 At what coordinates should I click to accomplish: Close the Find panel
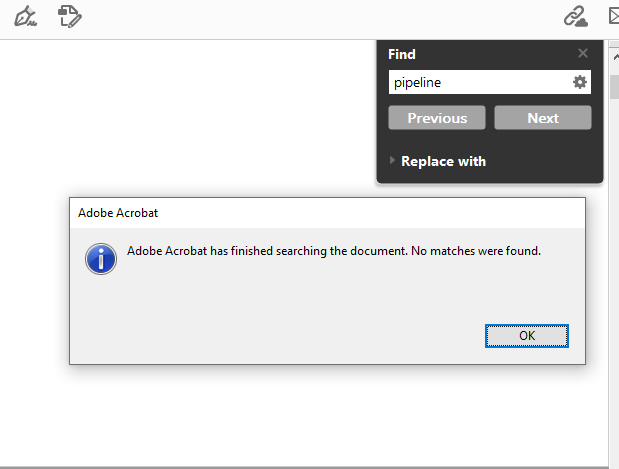(583, 53)
